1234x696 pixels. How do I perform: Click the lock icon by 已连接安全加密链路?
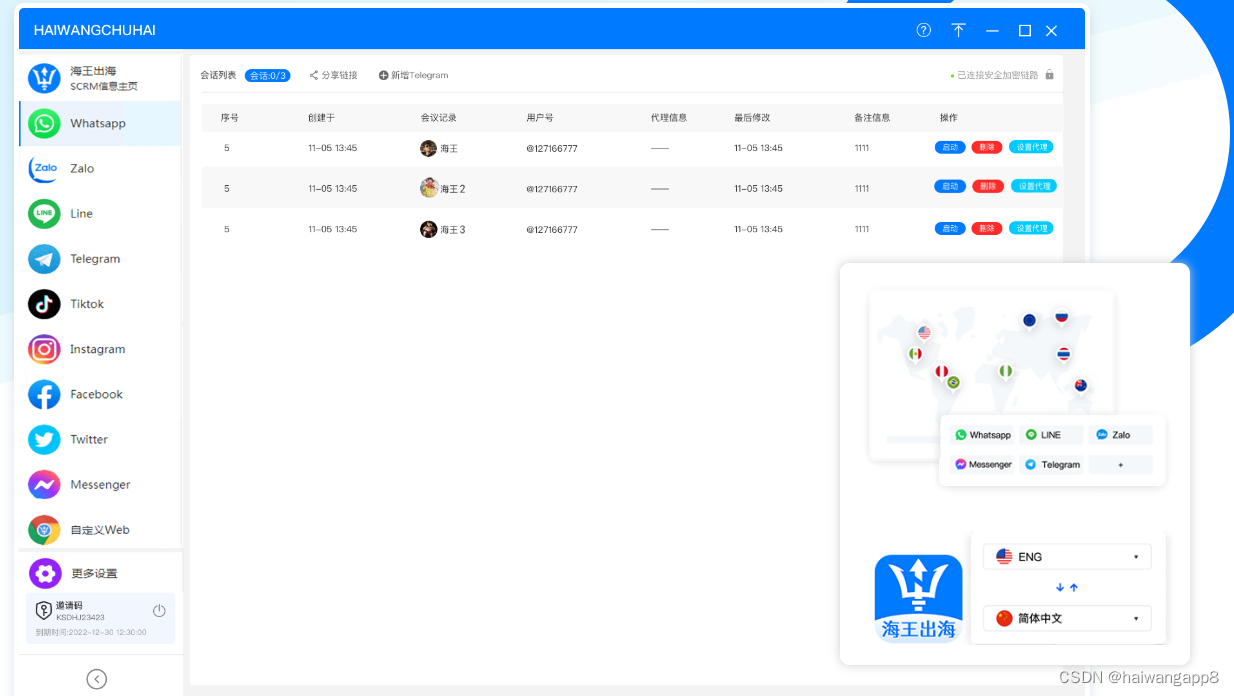tap(1049, 75)
